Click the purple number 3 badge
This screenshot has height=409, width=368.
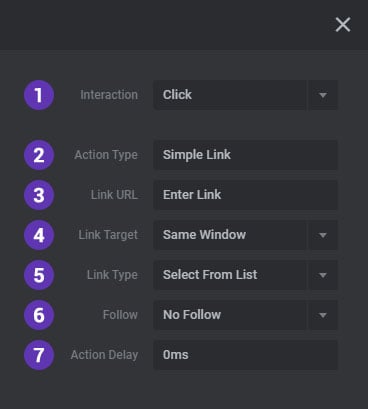[39, 195]
